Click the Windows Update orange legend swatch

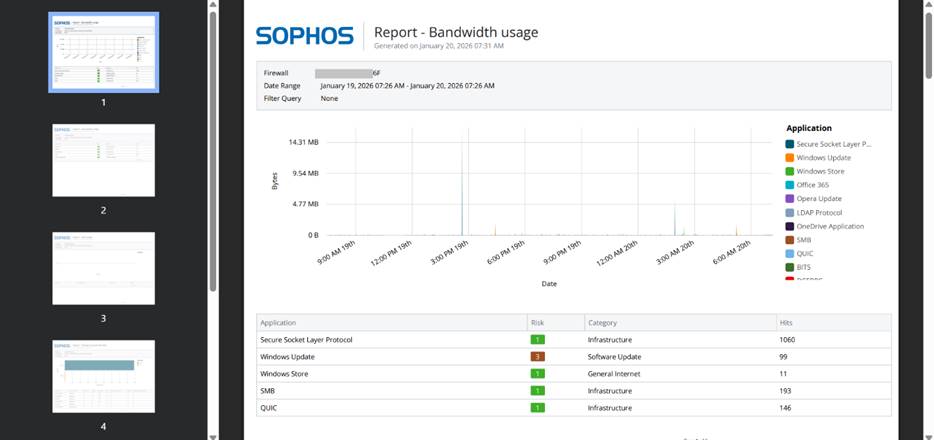pos(790,158)
